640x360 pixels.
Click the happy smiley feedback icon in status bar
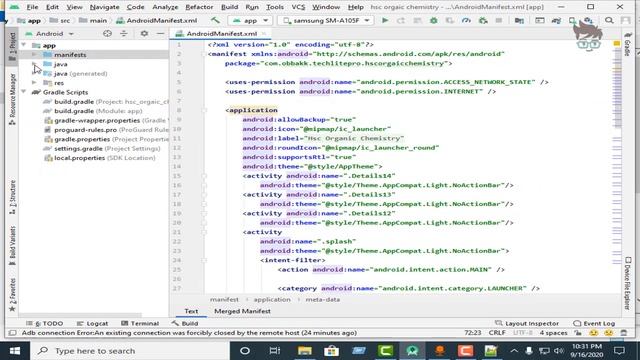pyautogui.click(x=593, y=333)
